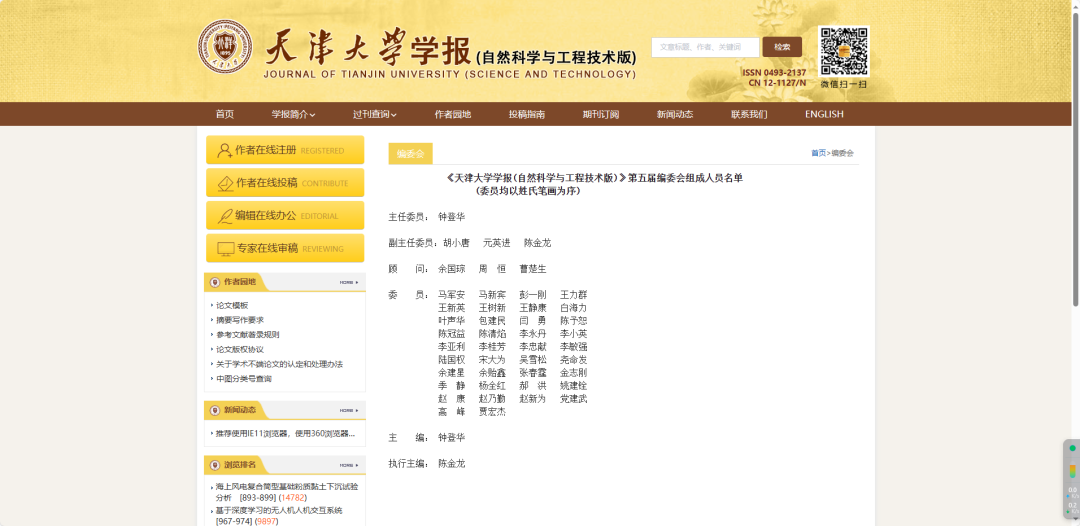The width and height of the screenshot is (1080, 526).
Task: Click the green status dot in floating widget
Action: (1072, 448)
